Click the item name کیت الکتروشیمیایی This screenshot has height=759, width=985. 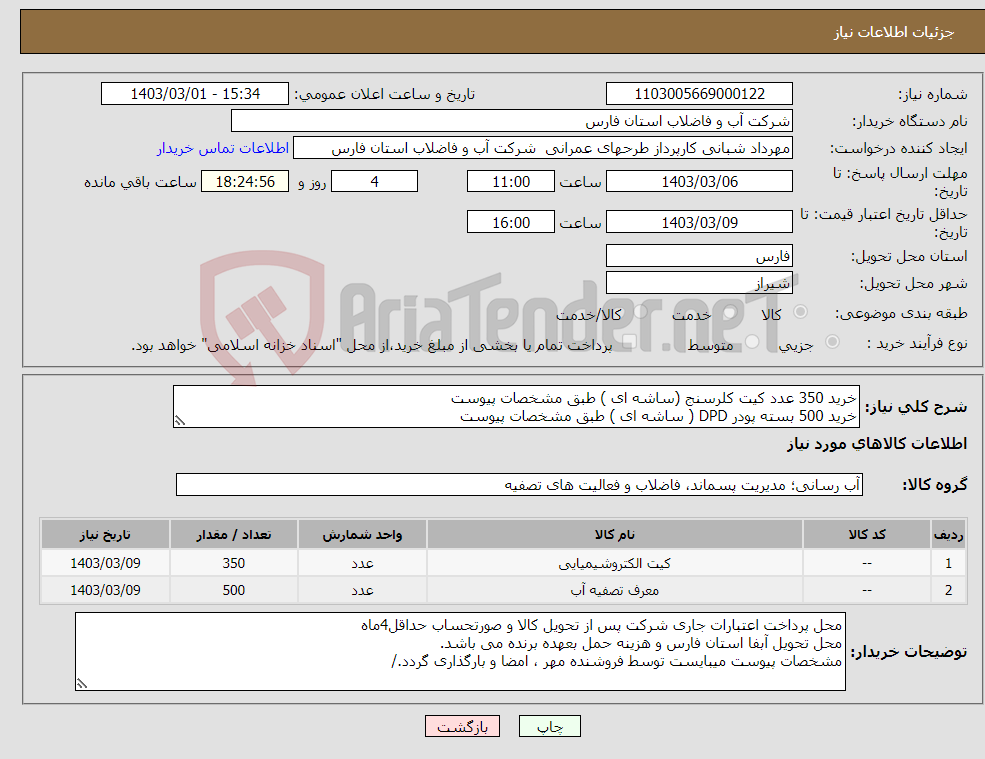pyautogui.click(x=614, y=564)
